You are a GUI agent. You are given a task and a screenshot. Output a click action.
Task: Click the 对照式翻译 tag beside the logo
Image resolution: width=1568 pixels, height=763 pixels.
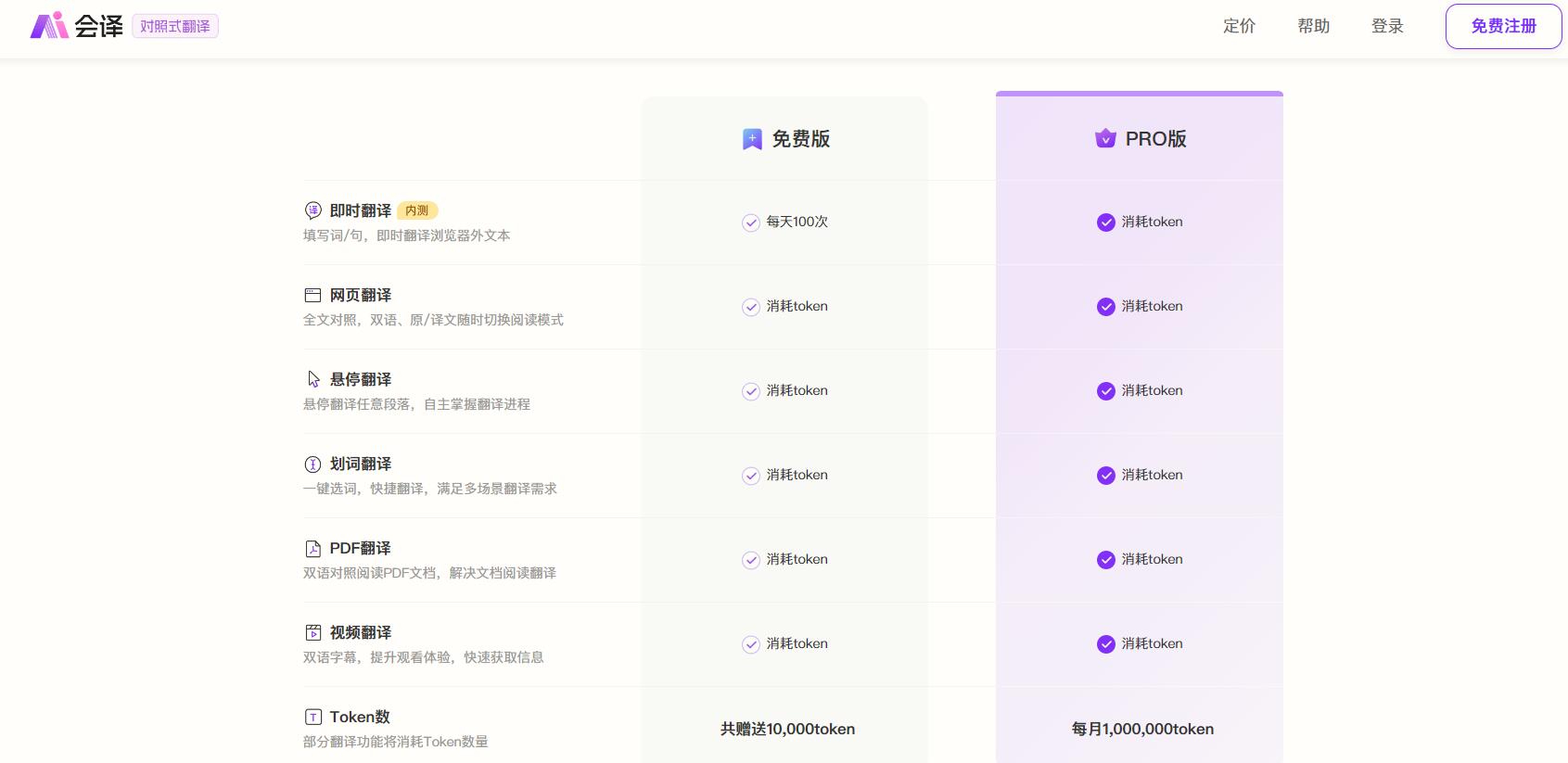pos(175,26)
